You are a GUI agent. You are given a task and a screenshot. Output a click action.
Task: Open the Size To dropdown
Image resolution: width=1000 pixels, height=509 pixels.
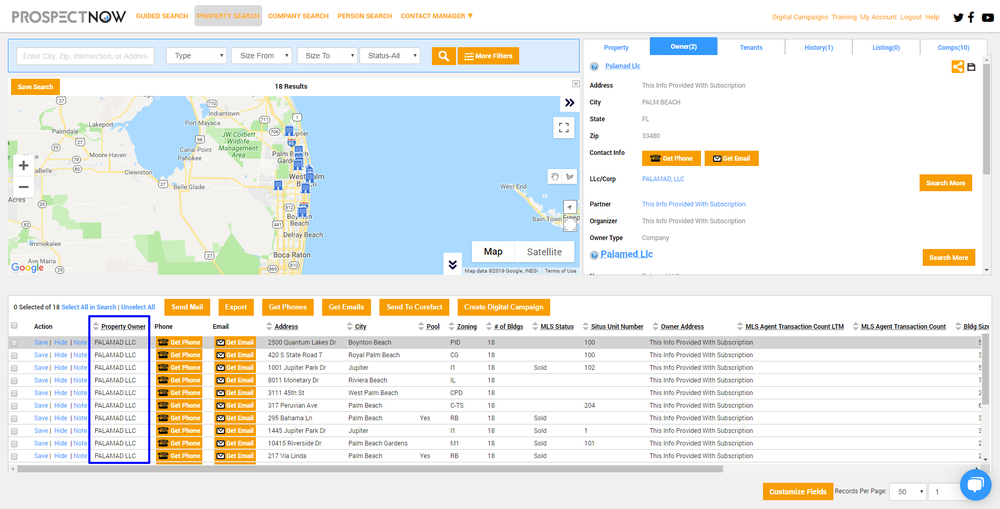tap(327, 56)
